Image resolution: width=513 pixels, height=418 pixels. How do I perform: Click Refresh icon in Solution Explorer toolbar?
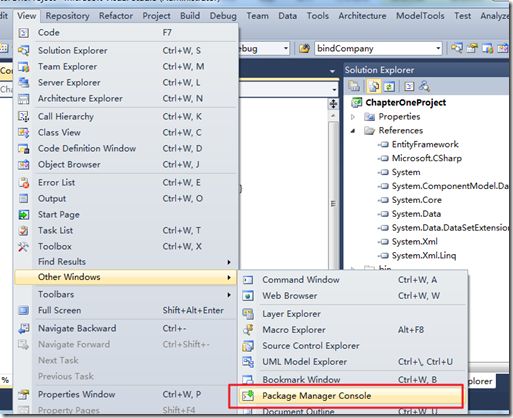point(389,87)
